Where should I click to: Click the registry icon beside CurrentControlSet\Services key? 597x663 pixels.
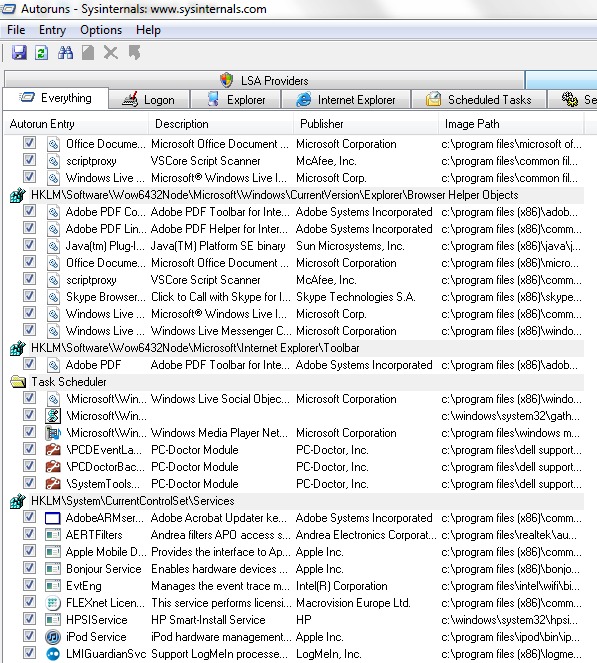pyautogui.click(x=18, y=501)
